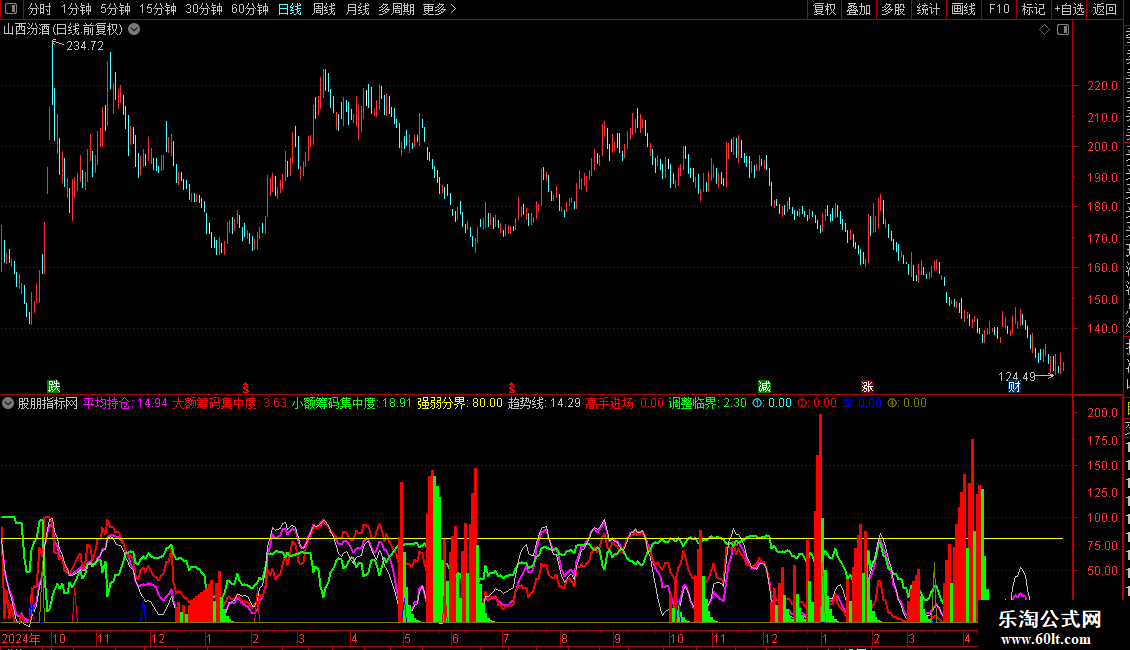Viewport: 1130px width, 650px height.
Task: Click the diamond marker icon above the chart
Action: pyautogui.click(x=1044, y=30)
